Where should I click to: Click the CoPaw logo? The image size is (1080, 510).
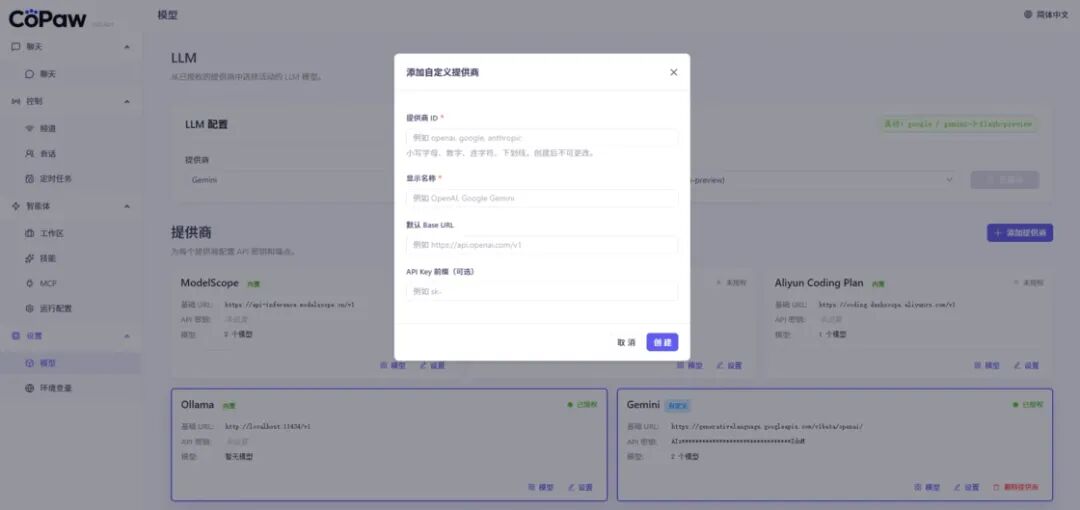[x=47, y=19]
